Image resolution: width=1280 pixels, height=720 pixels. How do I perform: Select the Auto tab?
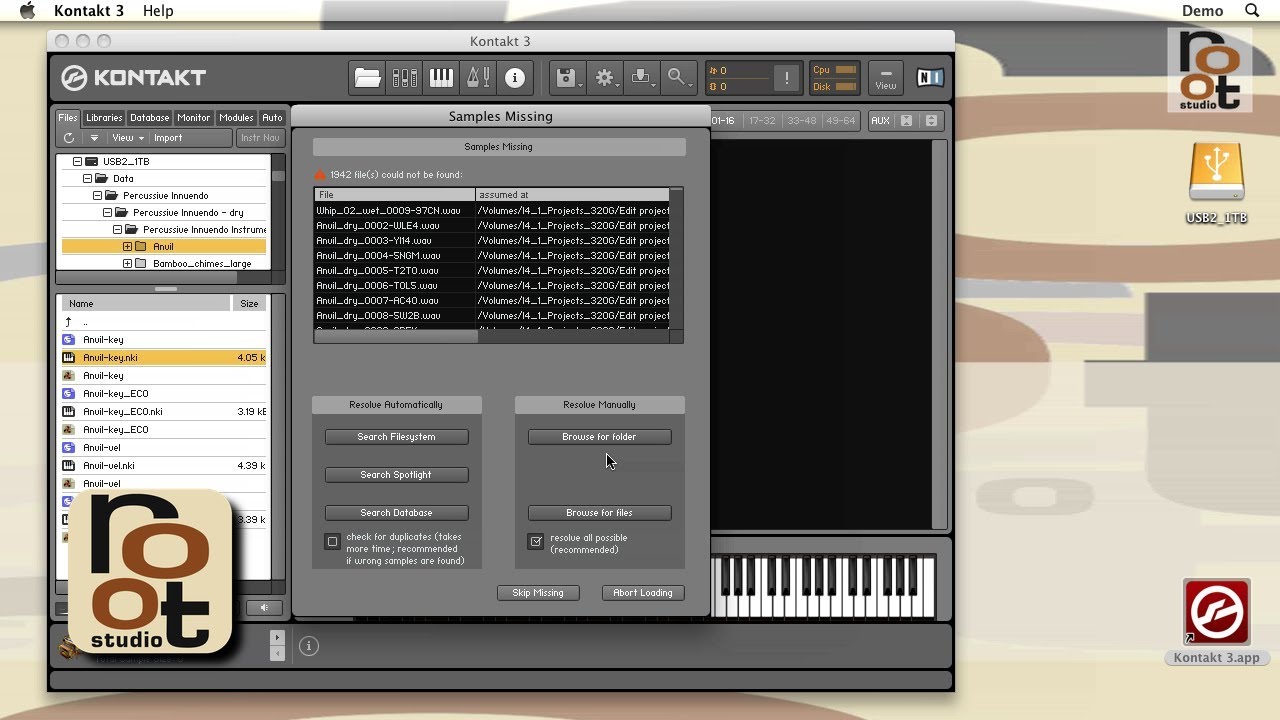(272, 117)
